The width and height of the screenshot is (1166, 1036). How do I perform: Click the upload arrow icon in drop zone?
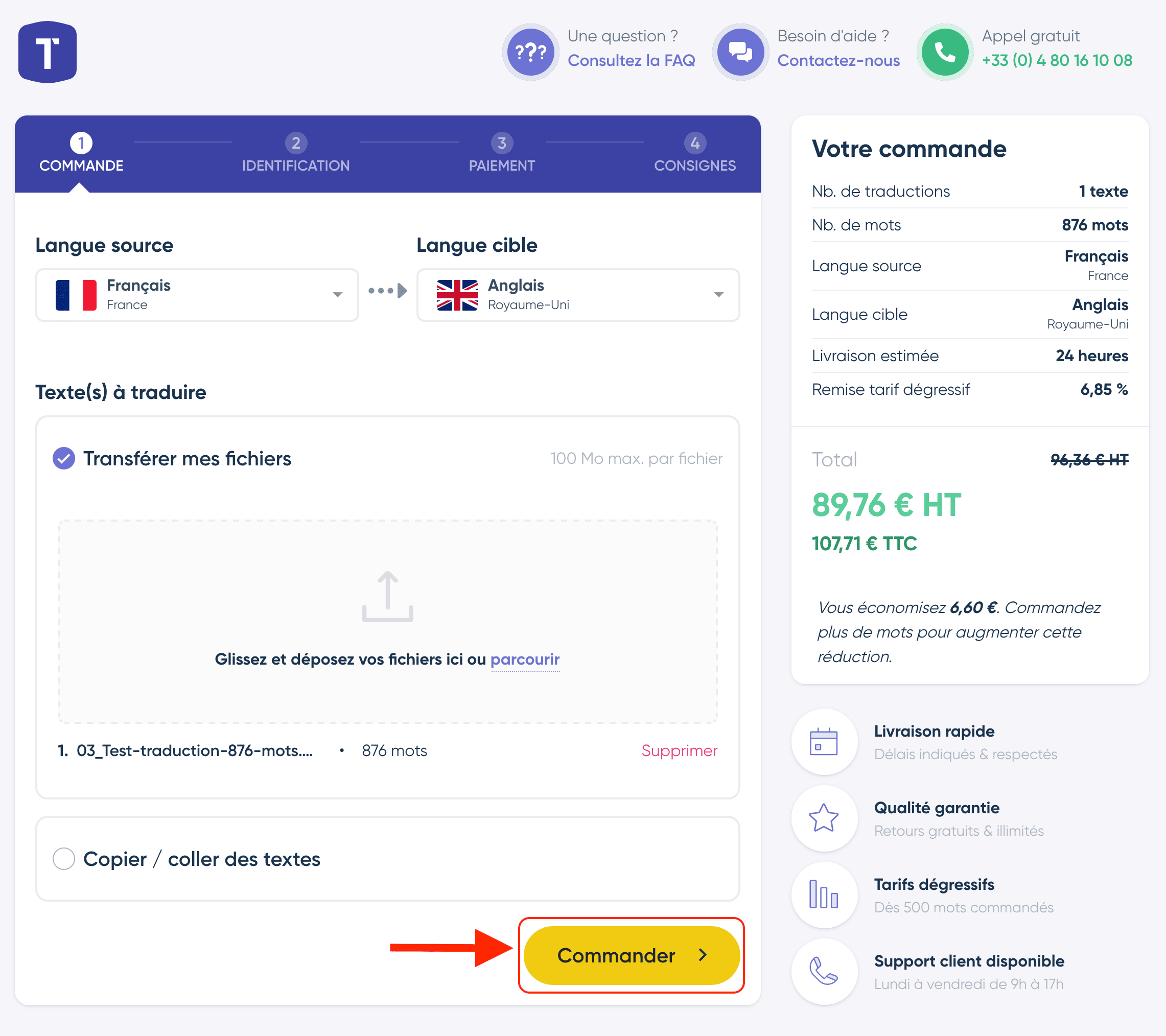pyautogui.click(x=387, y=597)
